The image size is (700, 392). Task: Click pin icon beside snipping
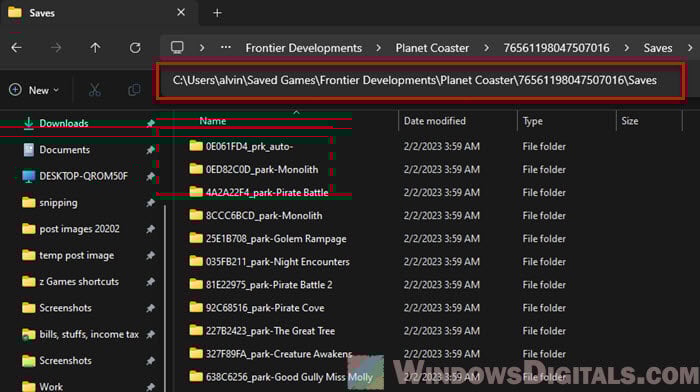point(150,203)
